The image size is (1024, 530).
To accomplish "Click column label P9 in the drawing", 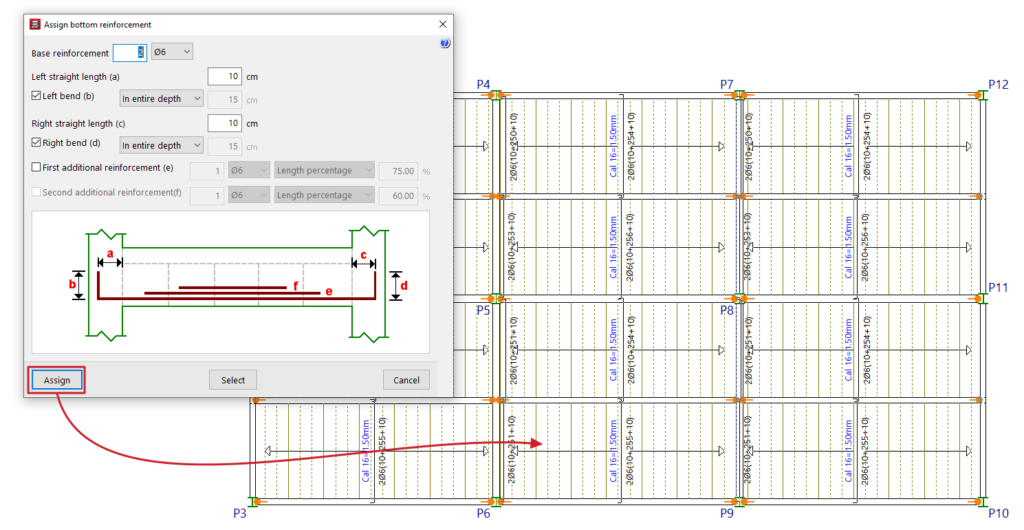I will coord(727,514).
